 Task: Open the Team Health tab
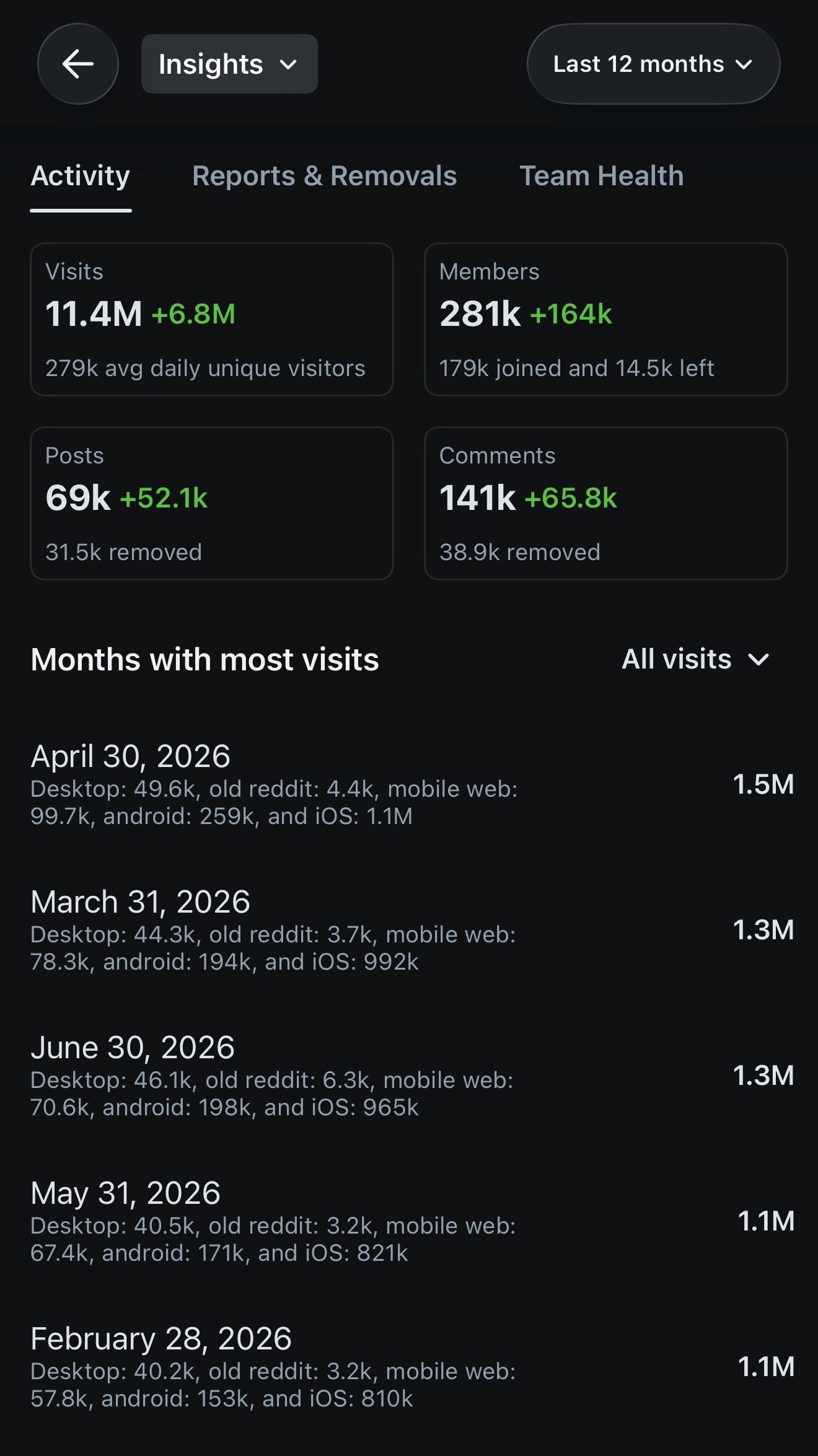601,177
